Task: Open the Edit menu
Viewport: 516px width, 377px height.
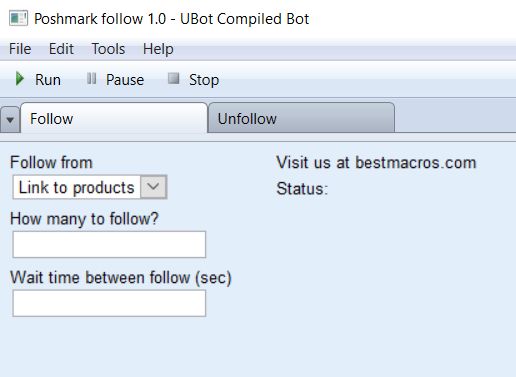Action: 61,49
